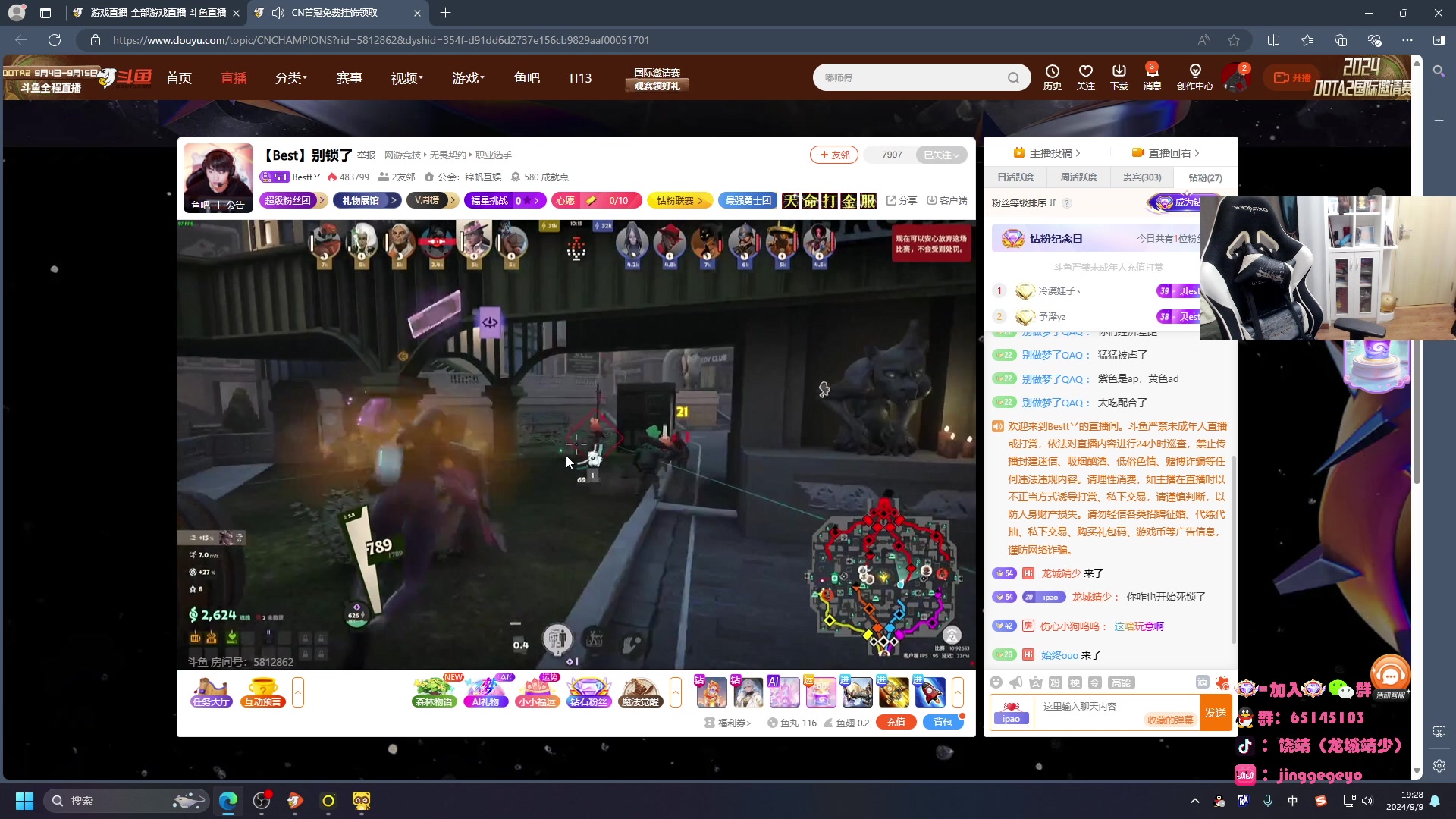Click the ipao fan badge selector in chat
Screen dimensions: 1456x819
click(1012, 713)
